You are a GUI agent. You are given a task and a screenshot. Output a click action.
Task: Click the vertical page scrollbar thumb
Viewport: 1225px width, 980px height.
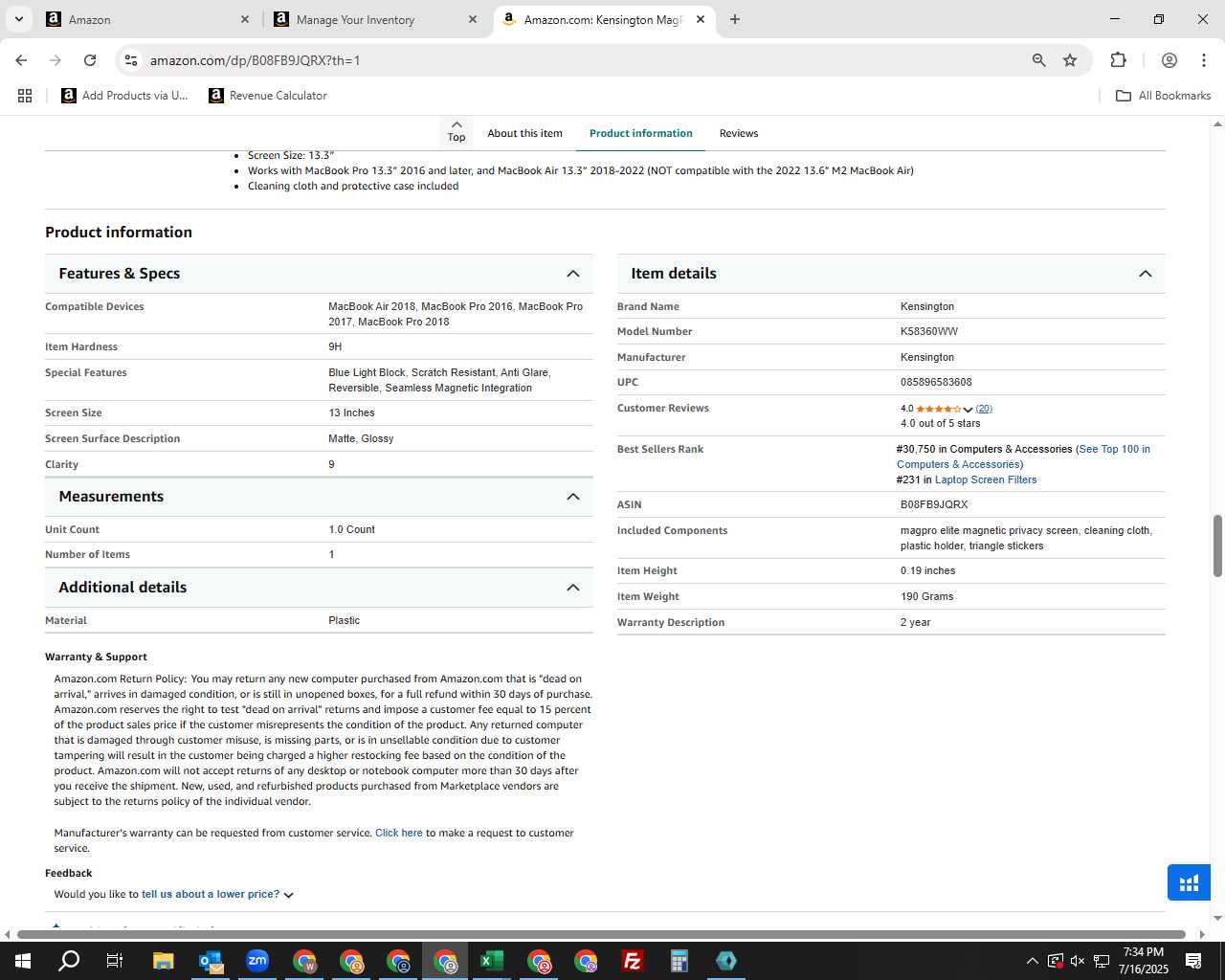[x=1218, y=546]
